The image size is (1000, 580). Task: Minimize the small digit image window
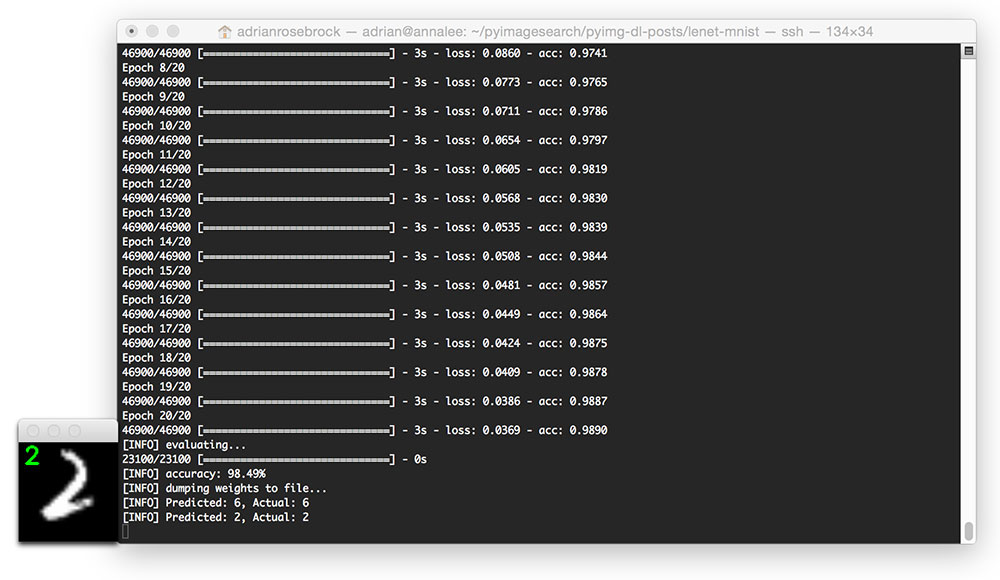(54, 431)
